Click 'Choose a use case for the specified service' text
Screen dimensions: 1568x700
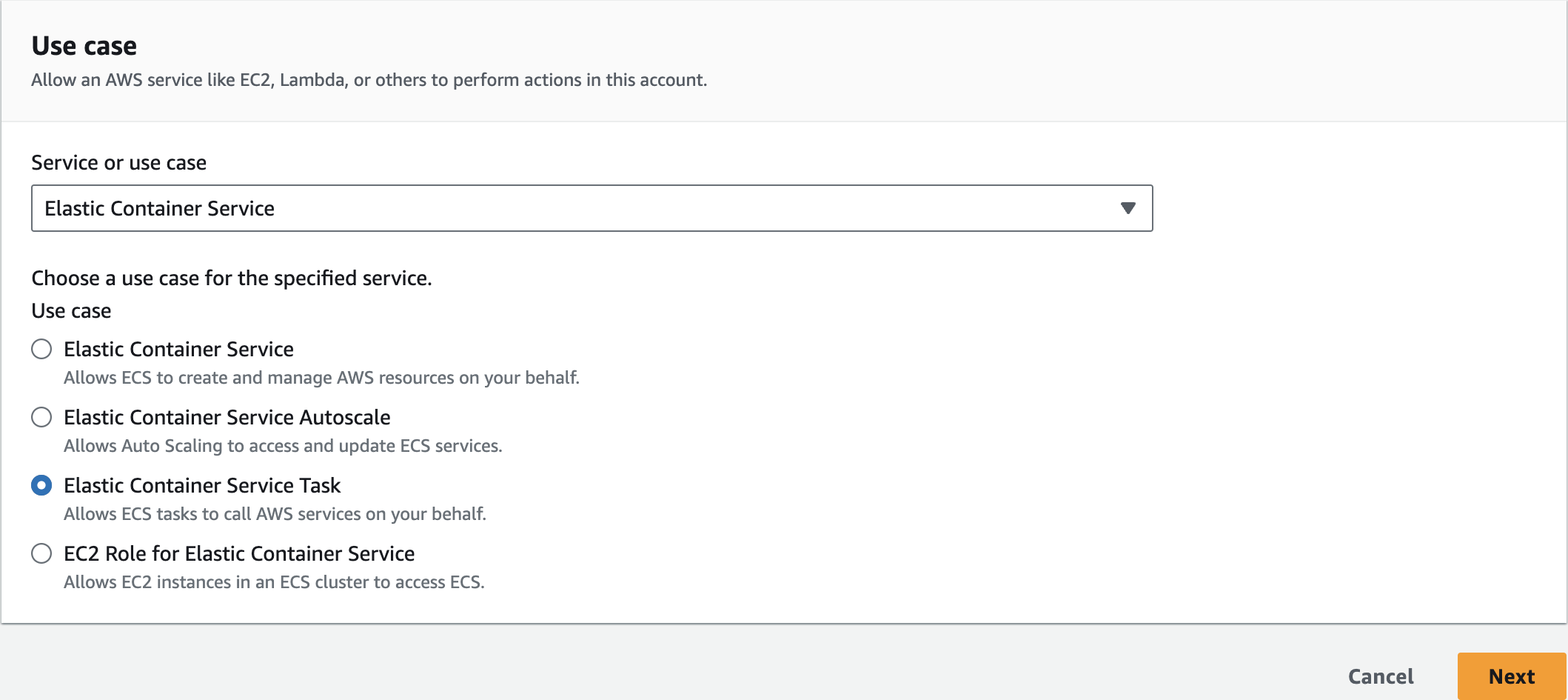[231, 278]
